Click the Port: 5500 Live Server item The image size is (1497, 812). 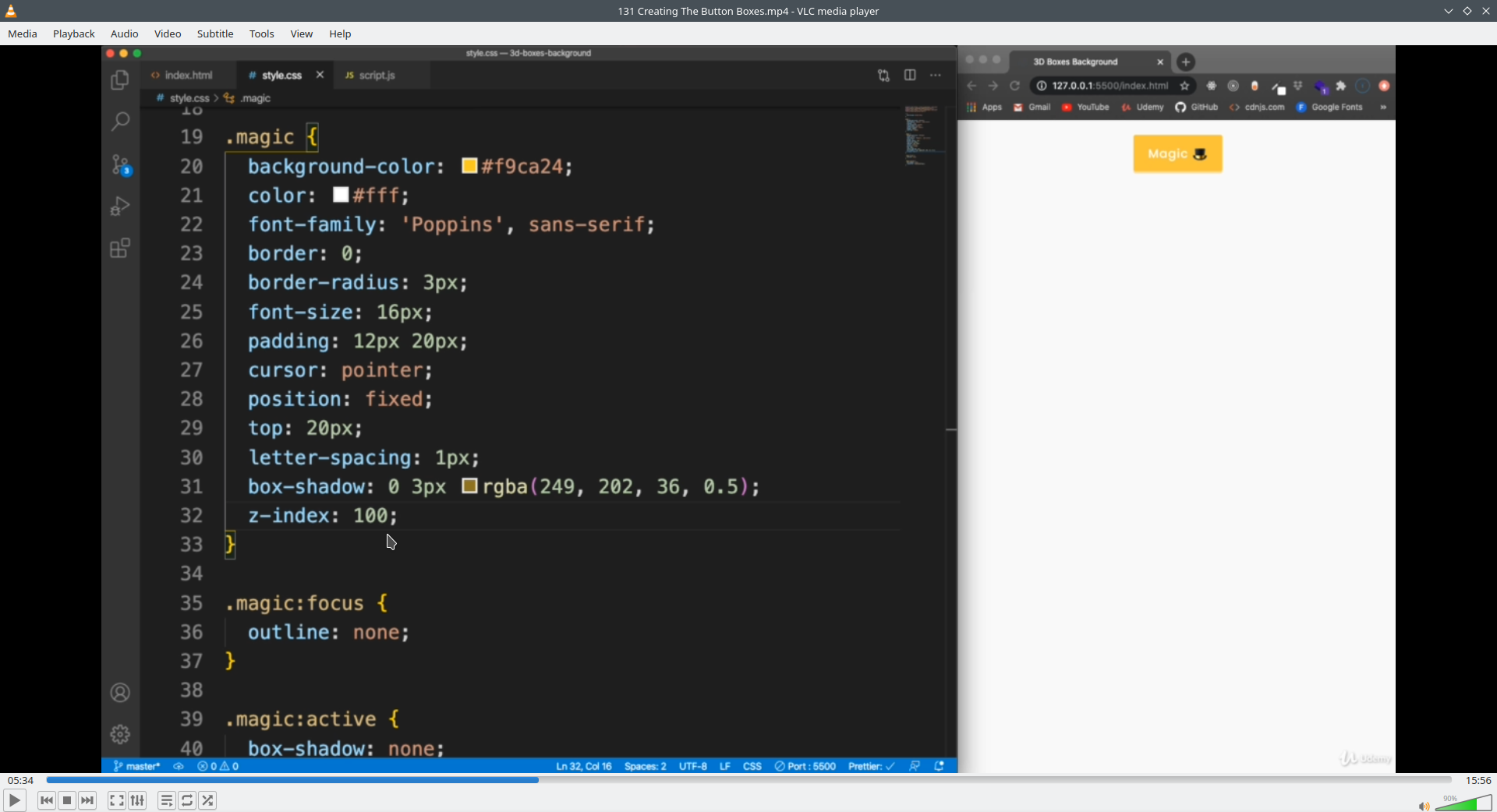tap(805, 766)
